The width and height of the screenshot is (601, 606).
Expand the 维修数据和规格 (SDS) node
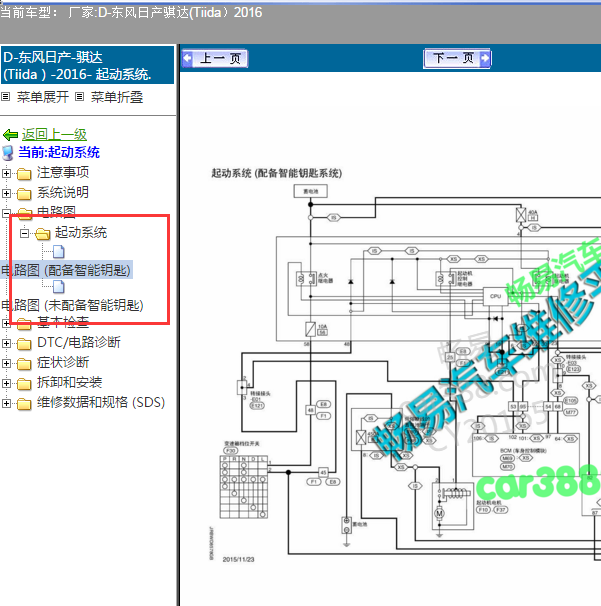6,403
